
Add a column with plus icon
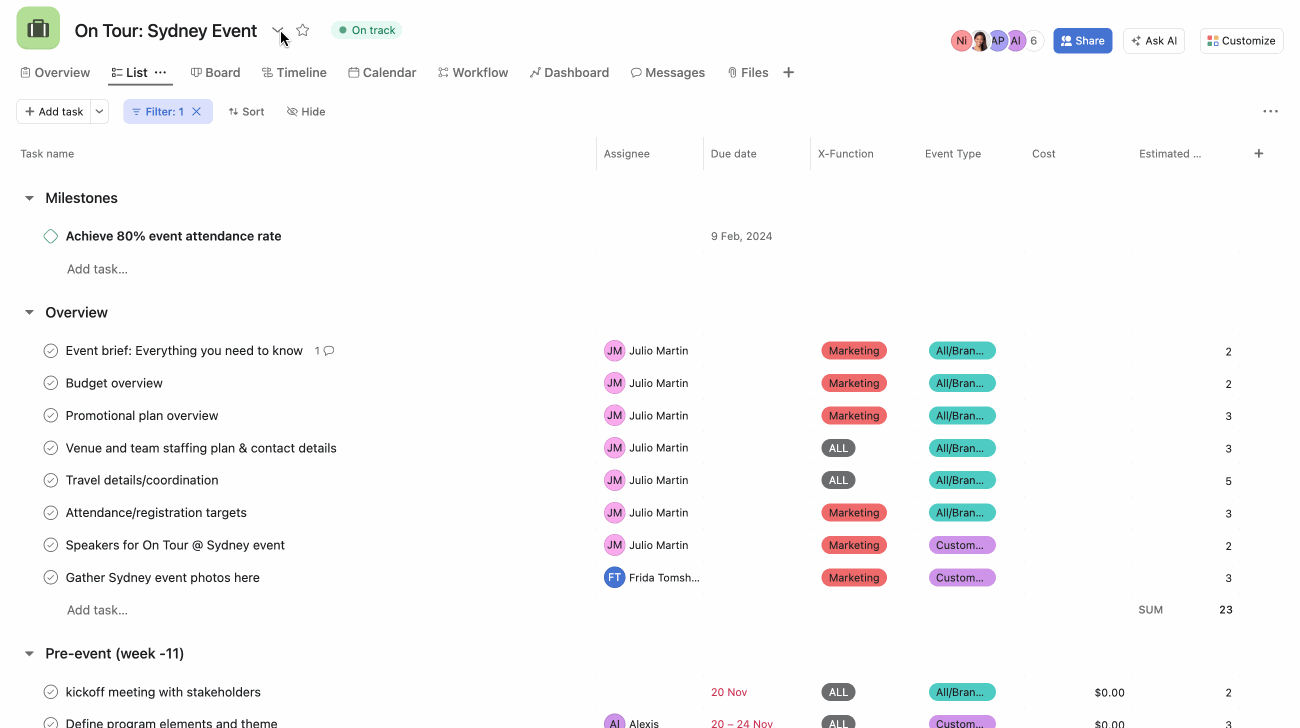pyautogui.click(x=1258, y=153)
